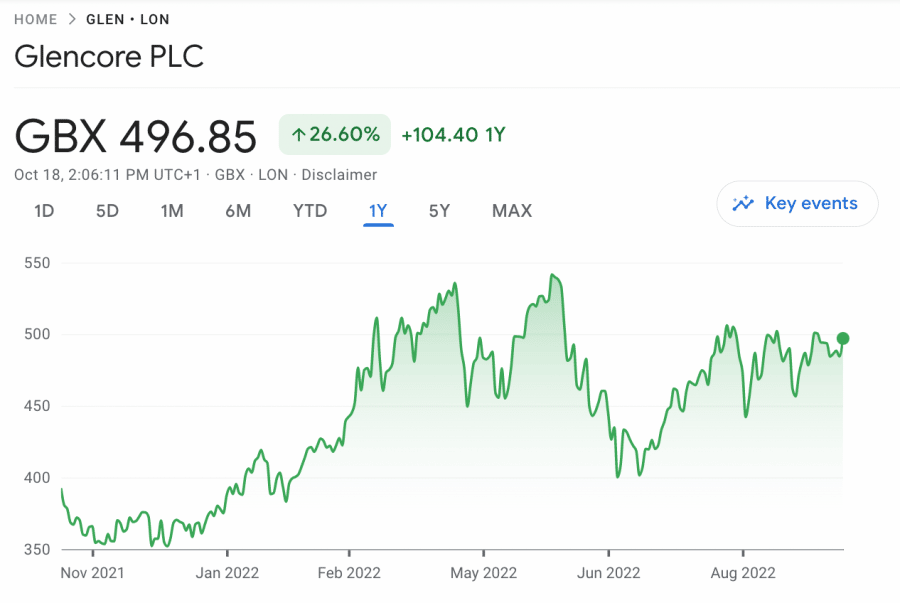900x603 pixels.
Task: Switch to the 6M chart view
Action: click(239, 211)
